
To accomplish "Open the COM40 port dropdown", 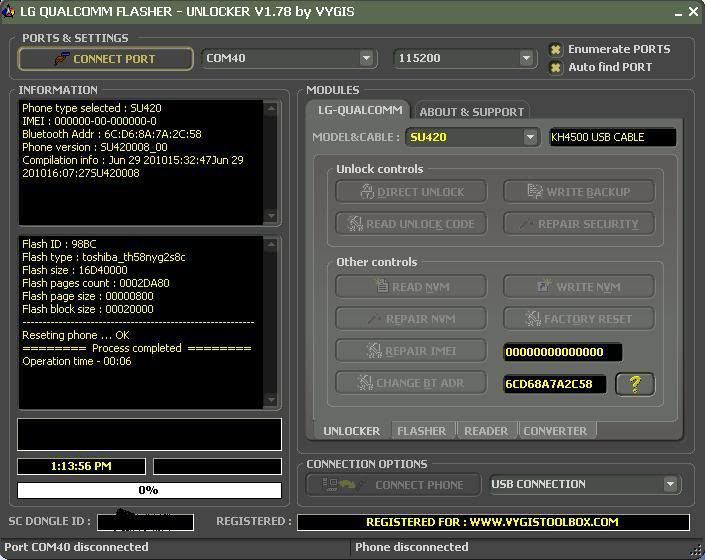I will (366, 58).
